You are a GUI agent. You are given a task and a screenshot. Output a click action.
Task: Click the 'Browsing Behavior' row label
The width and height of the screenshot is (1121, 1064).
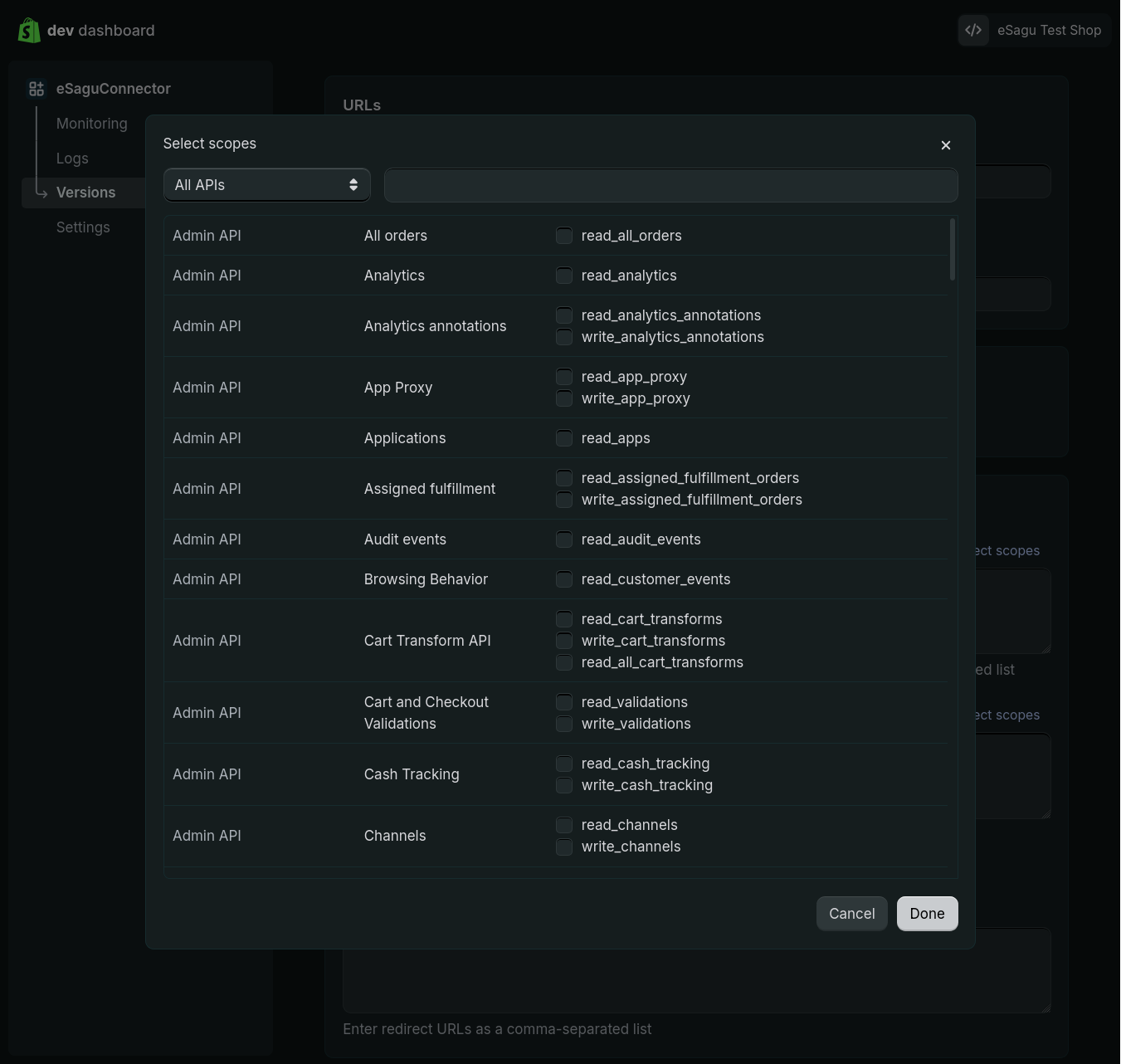tap(426, 579)
